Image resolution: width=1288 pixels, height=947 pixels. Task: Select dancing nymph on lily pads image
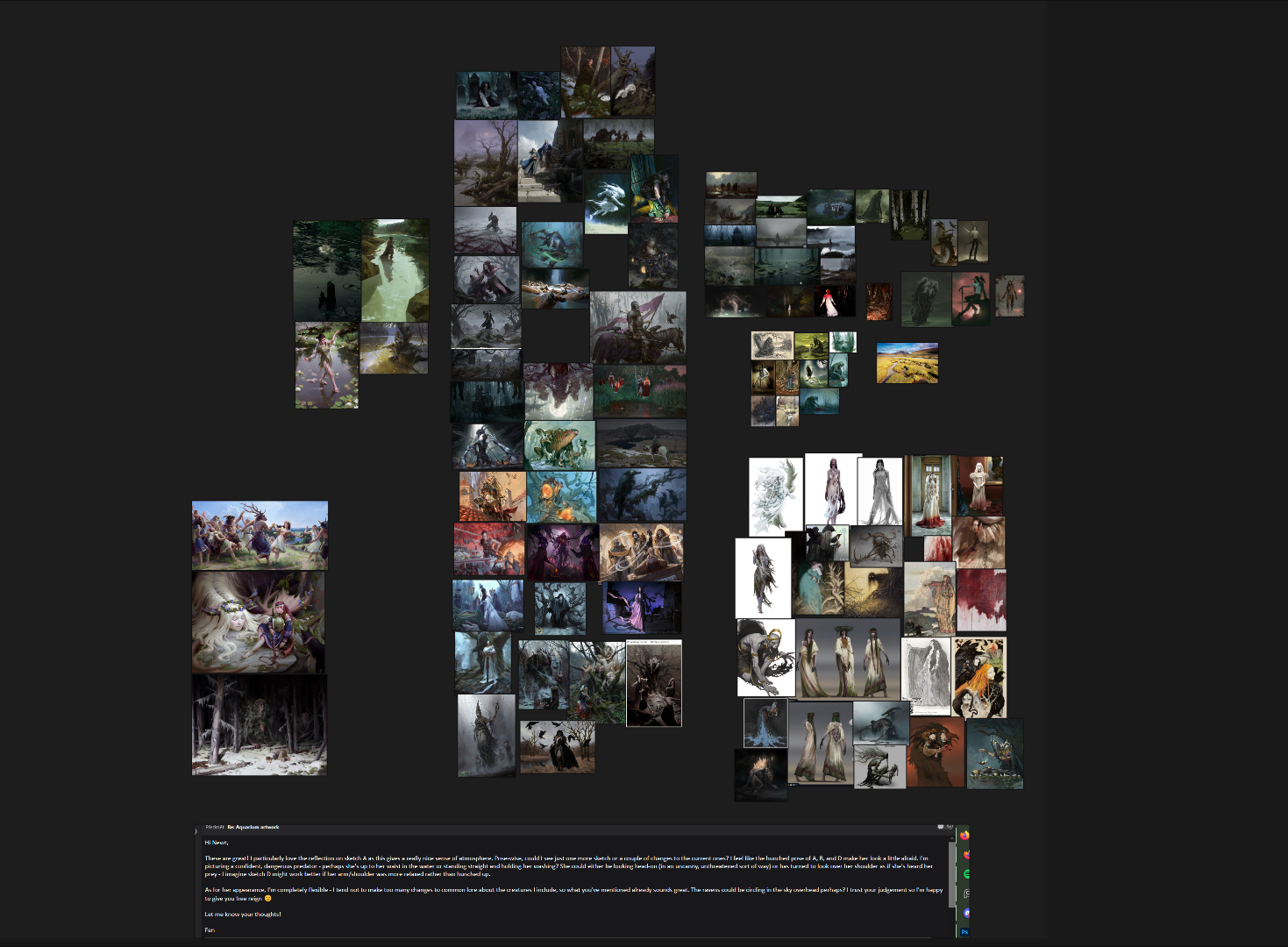[326, 365]
